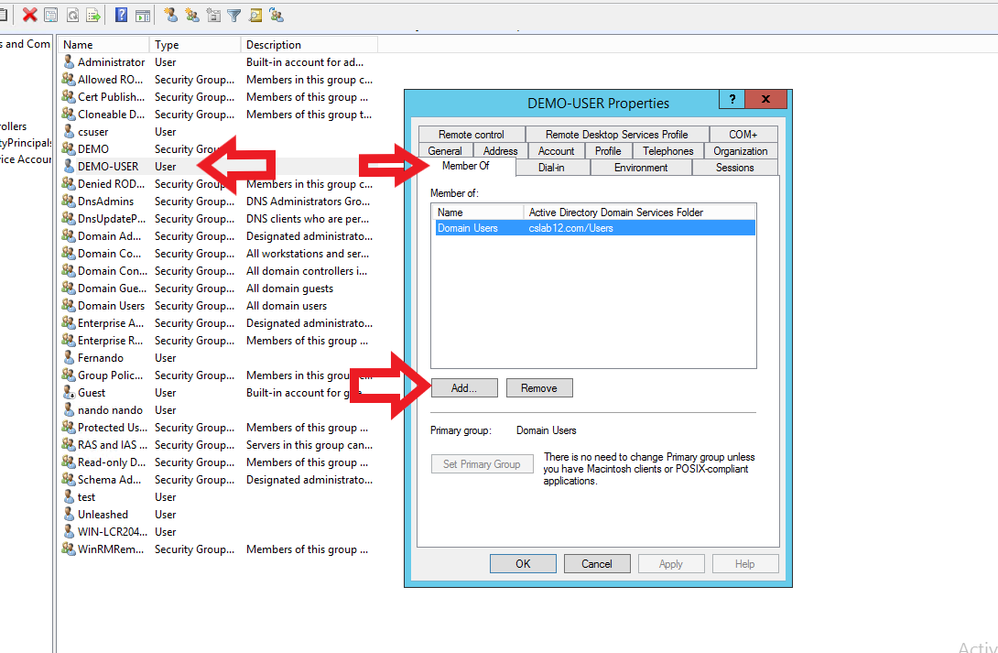The image size is (998, 653).
Task: Sort list by Description column header
Action: (x=309, y=45)
